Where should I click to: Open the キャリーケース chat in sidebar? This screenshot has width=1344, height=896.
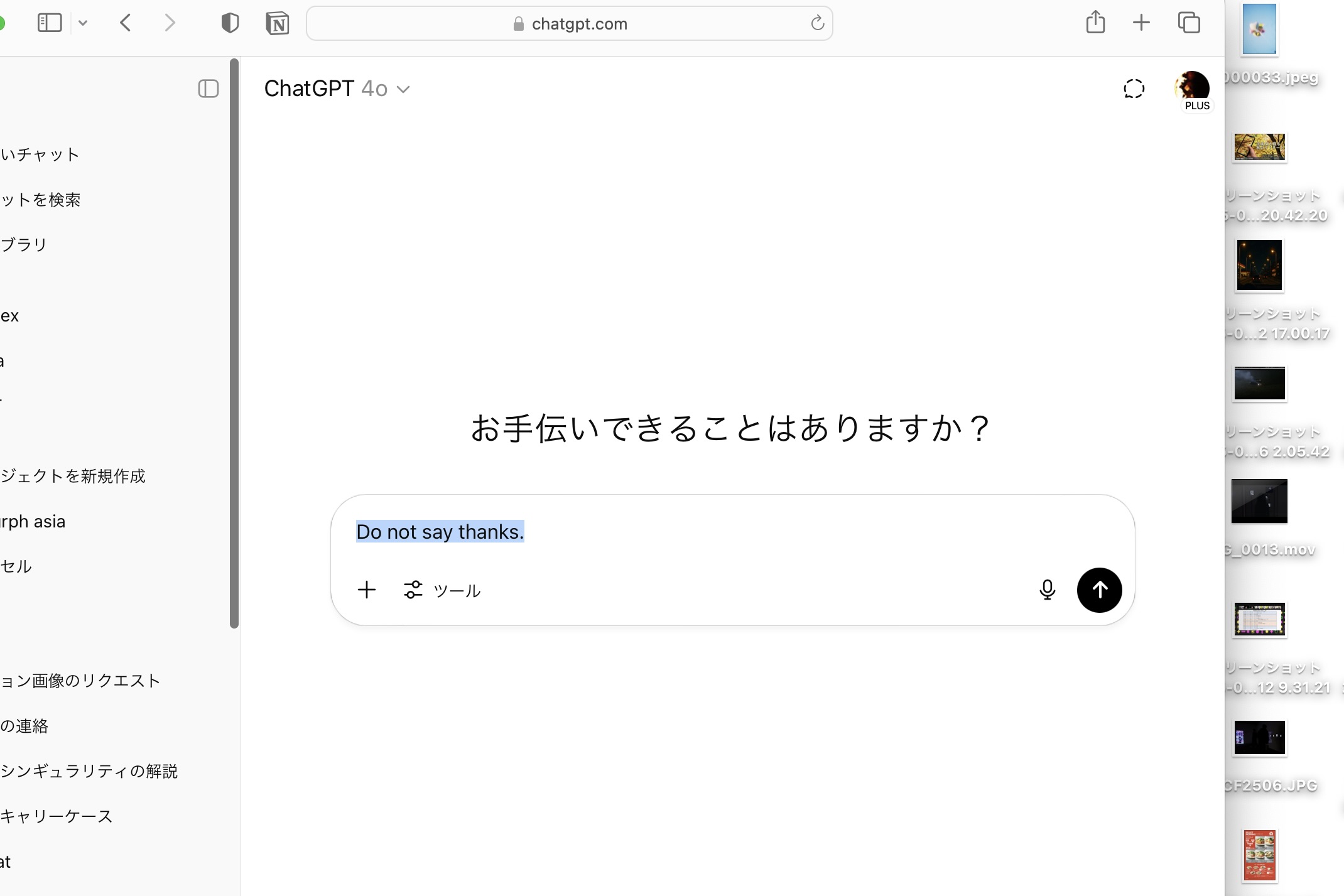(x=57, y=816)
